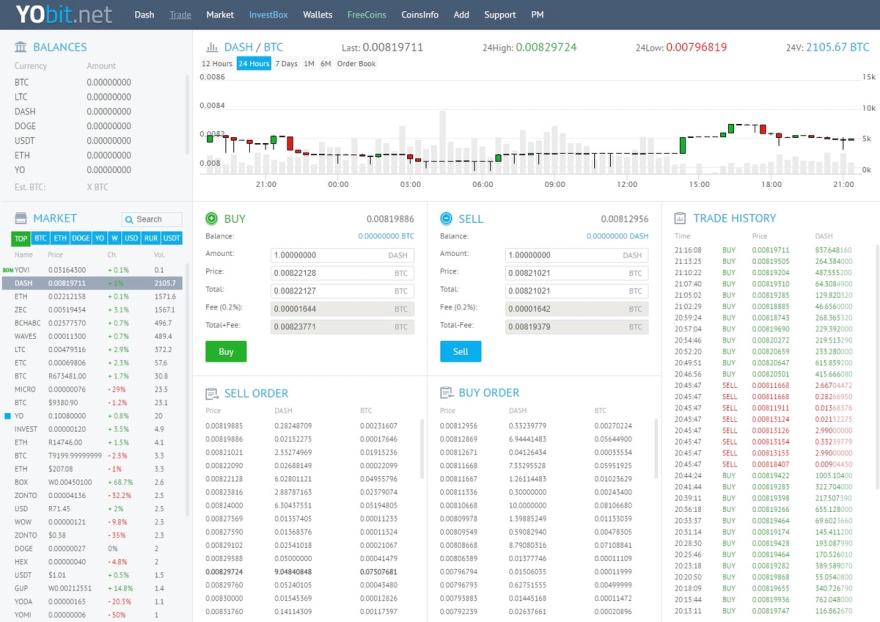The image size is (880, 622).
Task: Select the DOGE market filter tab
Action: [81, 239]
